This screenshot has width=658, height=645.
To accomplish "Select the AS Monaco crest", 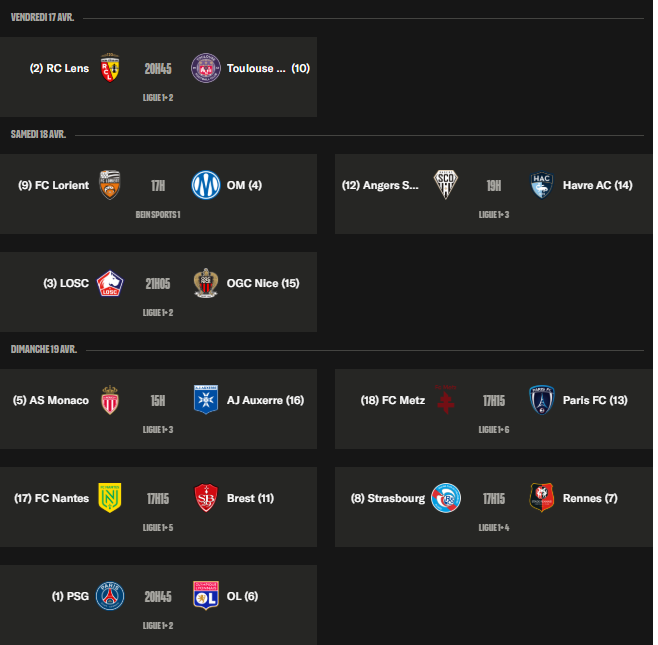I will (110, 400).
